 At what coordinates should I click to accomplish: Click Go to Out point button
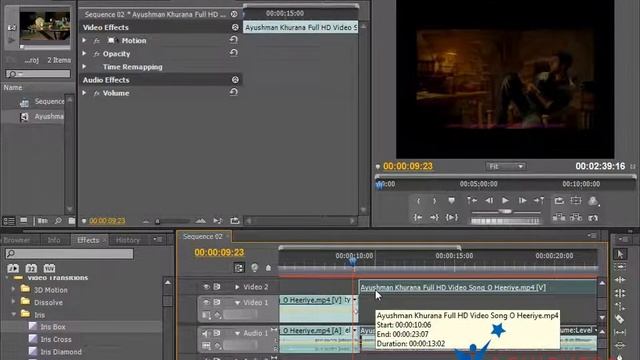[x=539, y=200]
